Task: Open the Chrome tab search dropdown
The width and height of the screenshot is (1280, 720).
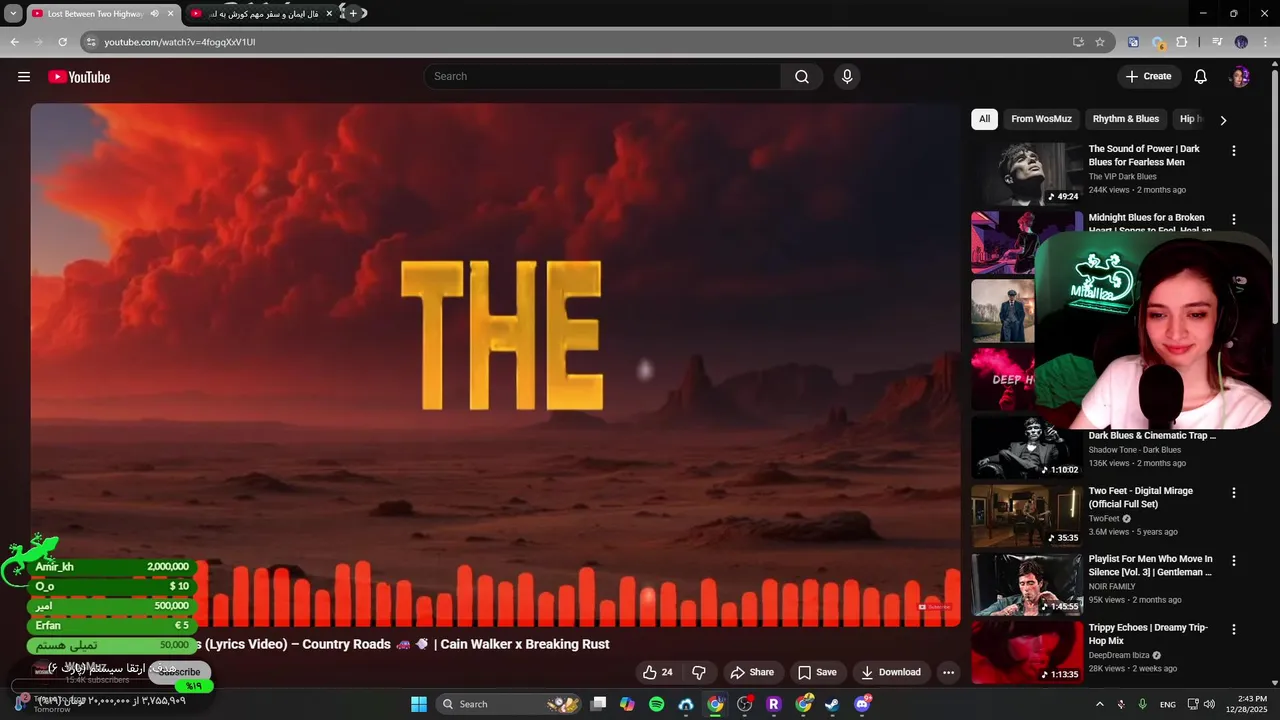Action: [13, 14]
